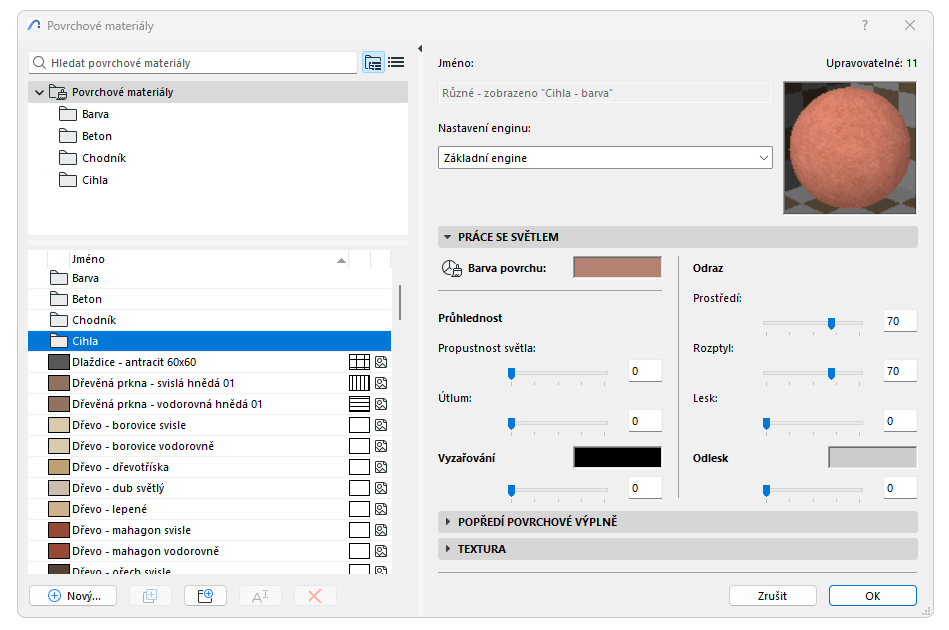The width and height of the screenshot is (949, 630).
Task: Open Vyzařování black color swatch
Action: (617, 458)
